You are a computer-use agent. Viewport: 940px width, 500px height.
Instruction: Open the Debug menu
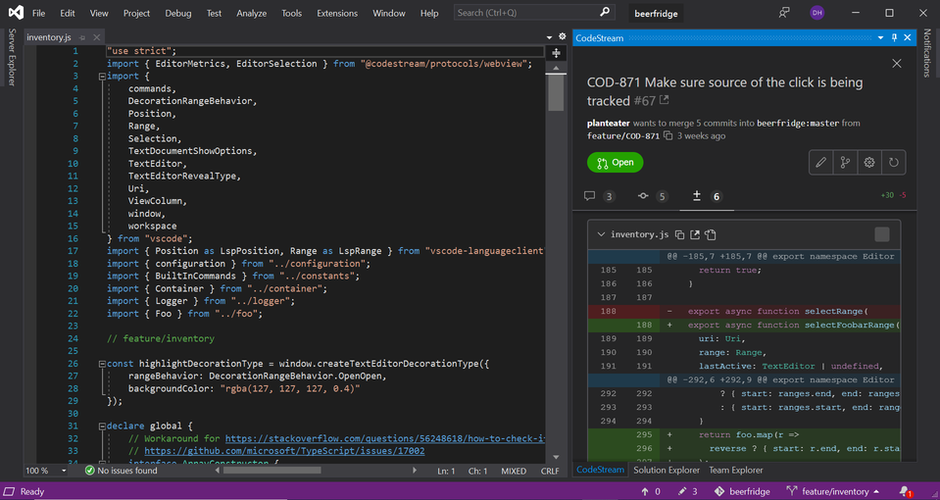click(x=178, y=13)
